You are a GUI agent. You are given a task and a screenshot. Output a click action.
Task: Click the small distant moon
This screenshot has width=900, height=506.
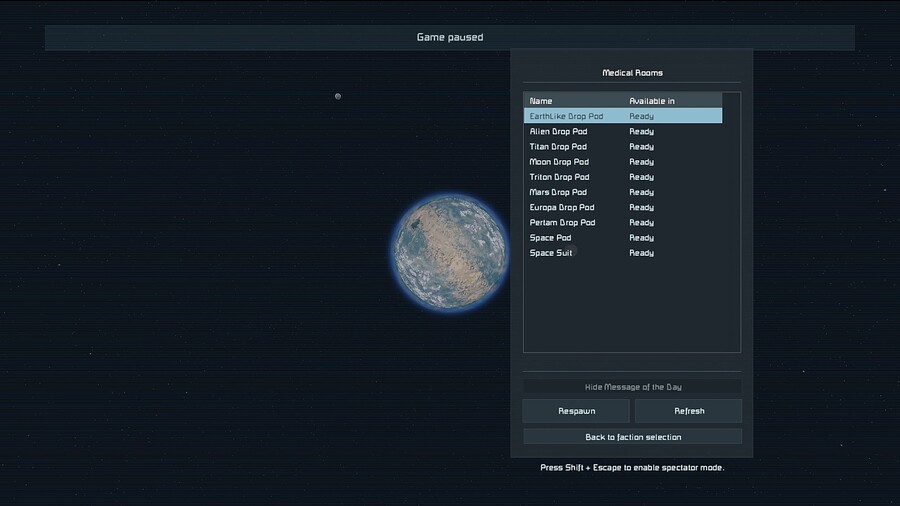(338, 96)
